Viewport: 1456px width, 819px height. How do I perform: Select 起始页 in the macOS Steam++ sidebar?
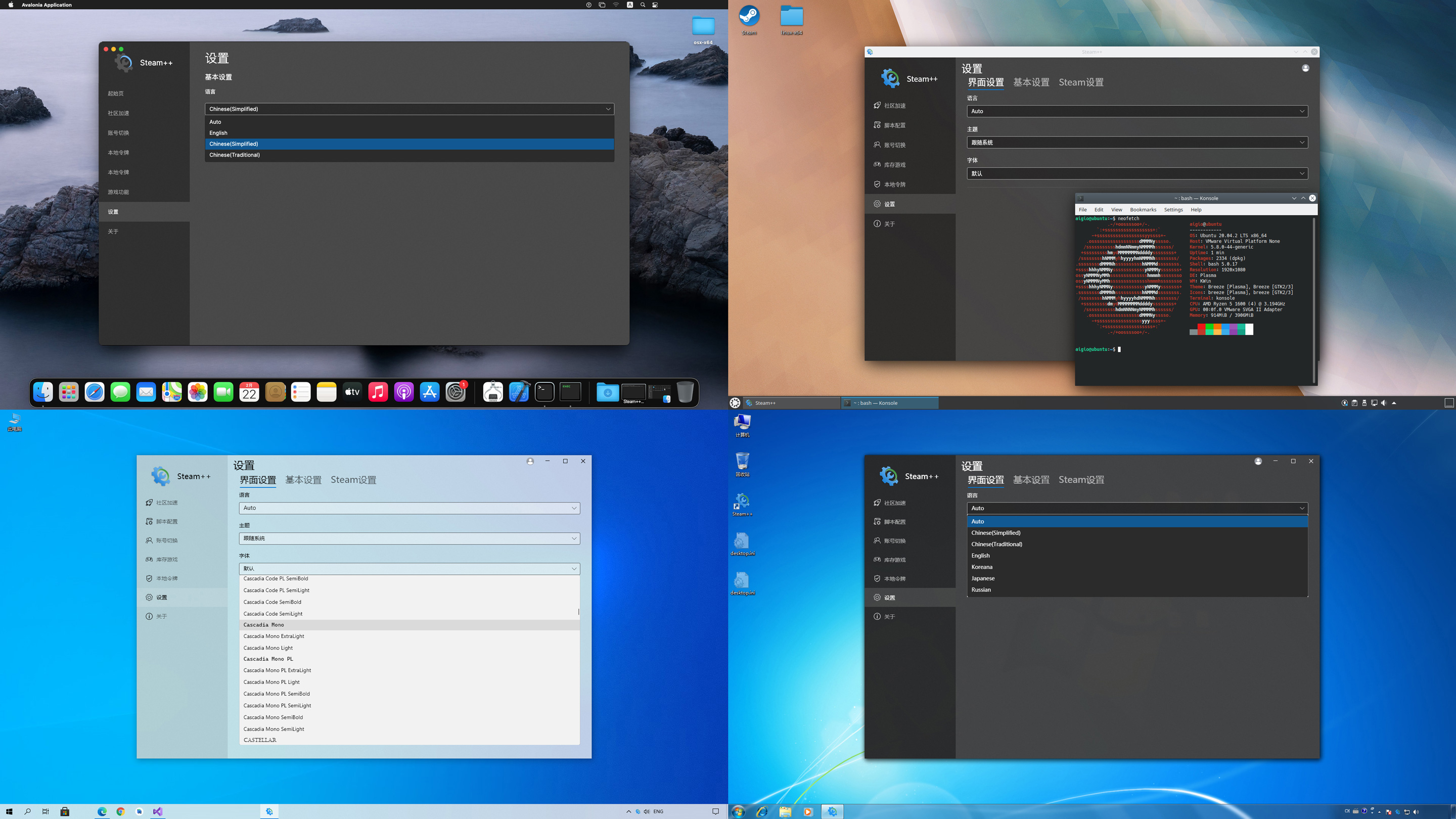click(116, 93)
